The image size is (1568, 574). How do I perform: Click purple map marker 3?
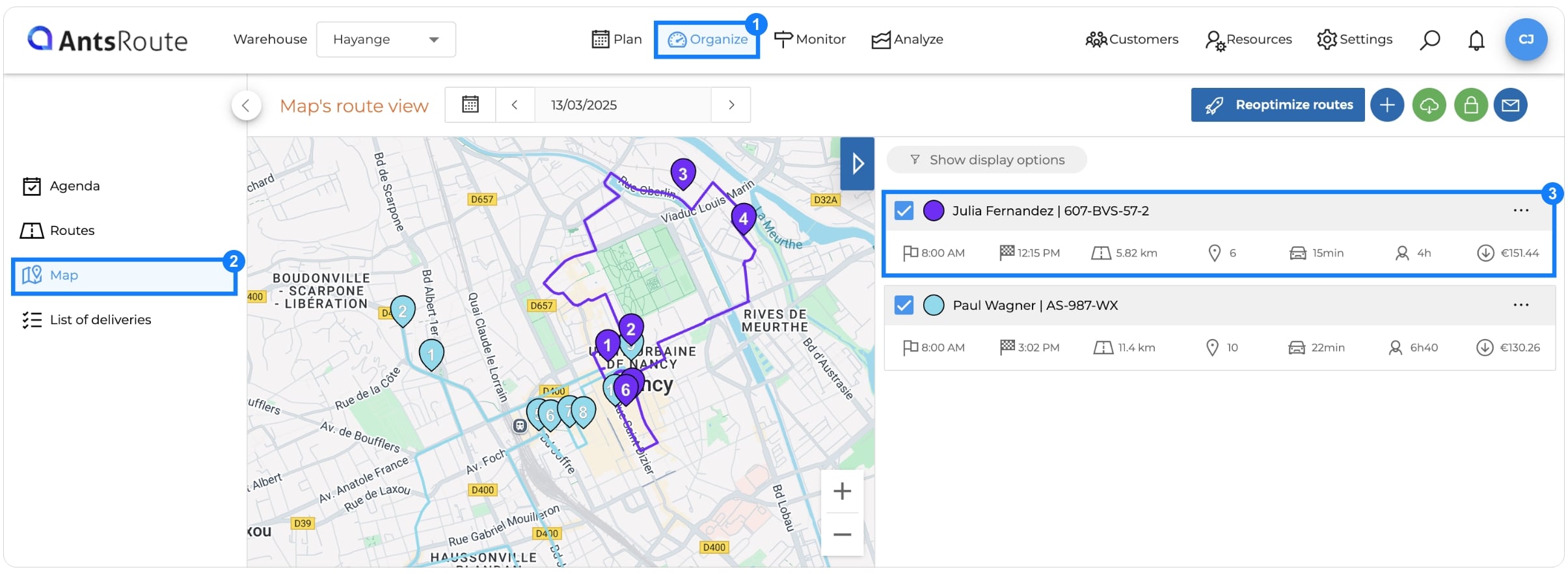(683, 174)
